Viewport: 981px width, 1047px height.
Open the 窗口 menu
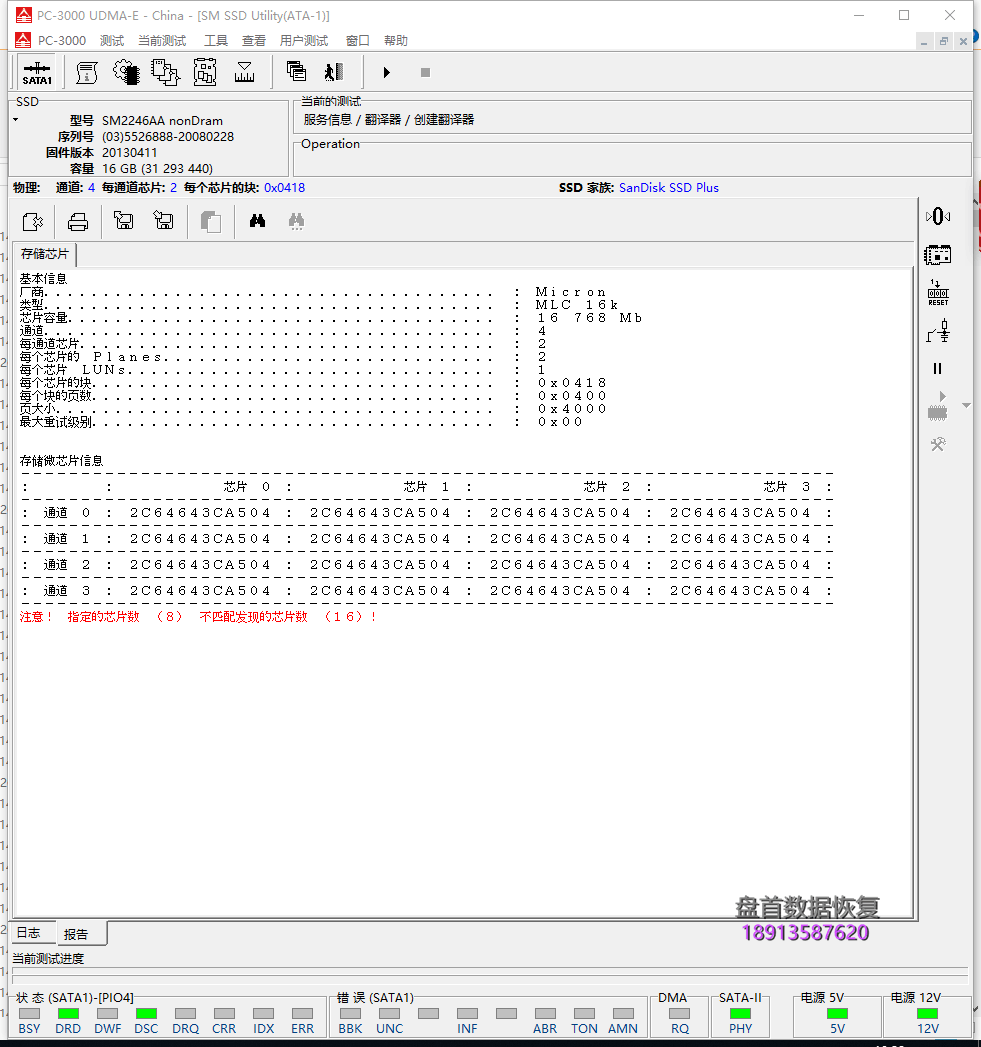point(357,41)
